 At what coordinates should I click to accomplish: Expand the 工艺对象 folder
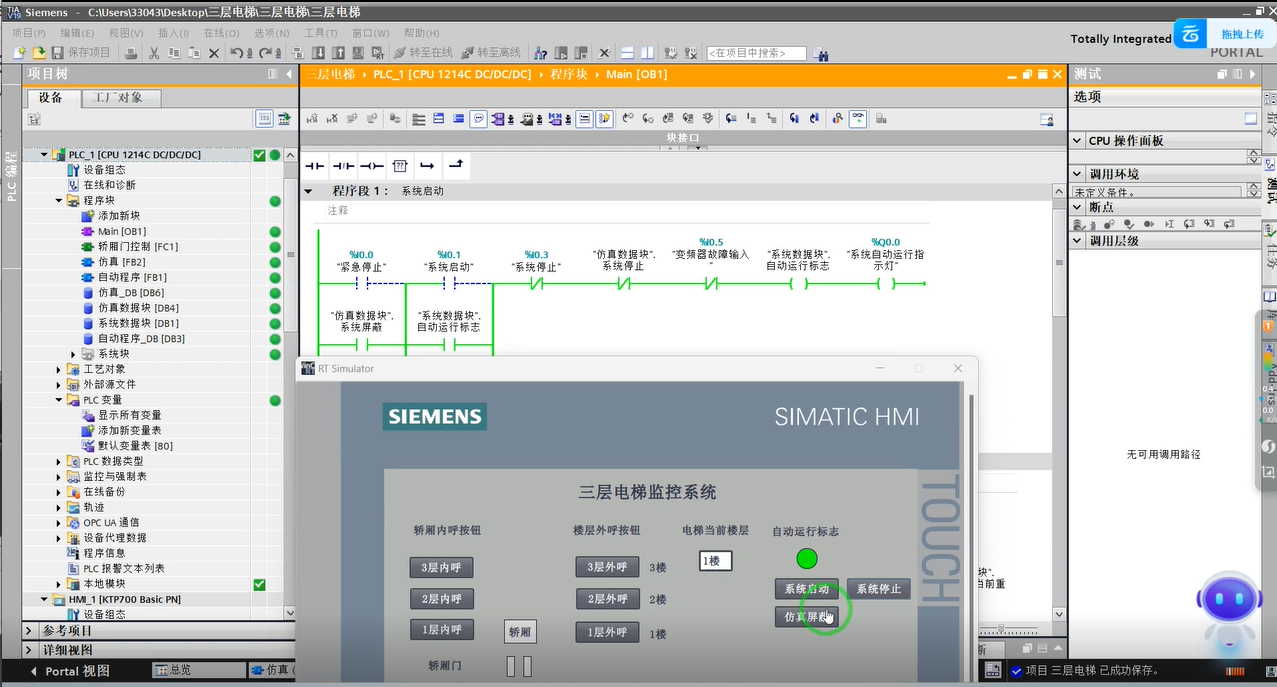pos(59,369)
